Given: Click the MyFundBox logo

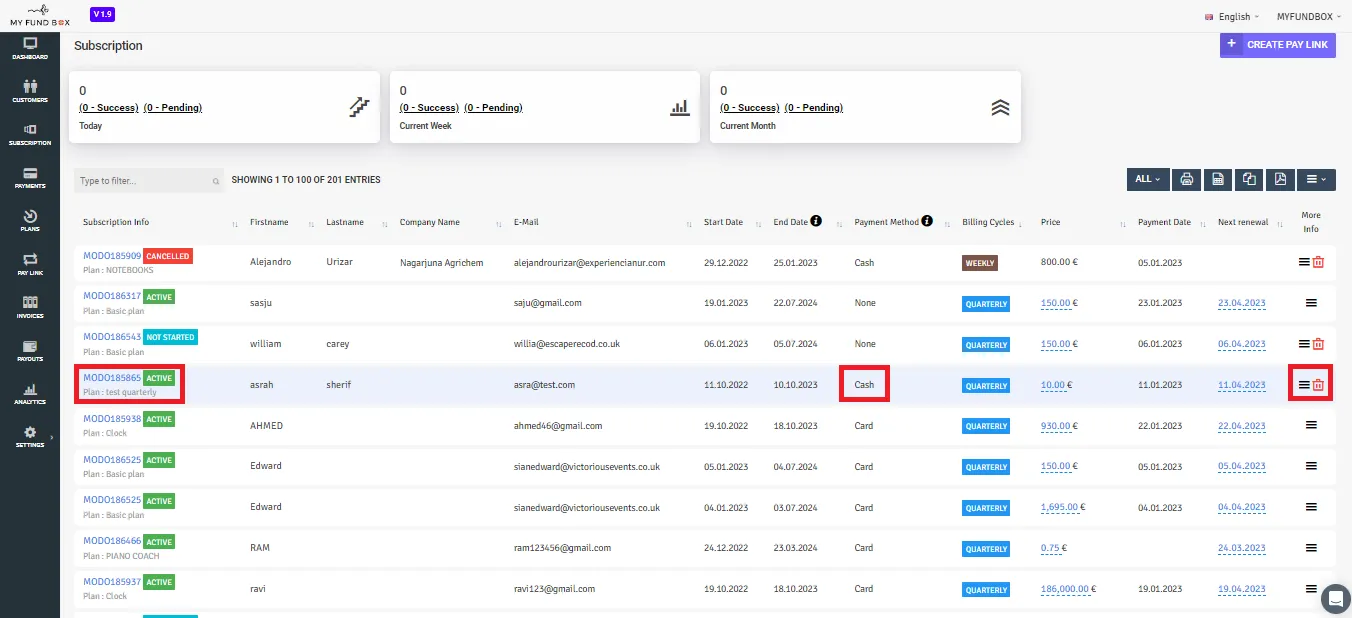Looking at the screenshot, I should (40, 15).
